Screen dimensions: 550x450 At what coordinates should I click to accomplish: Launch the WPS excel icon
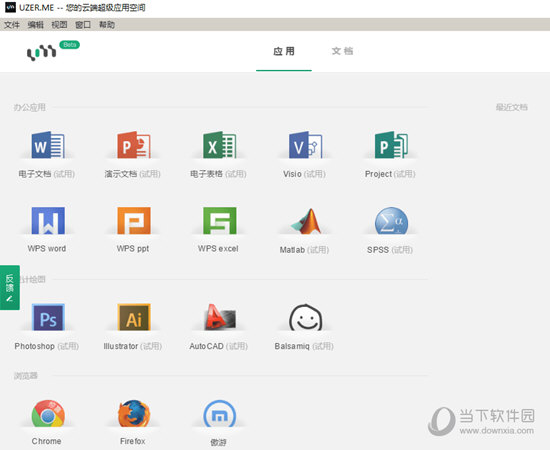(x=220, y=221)
